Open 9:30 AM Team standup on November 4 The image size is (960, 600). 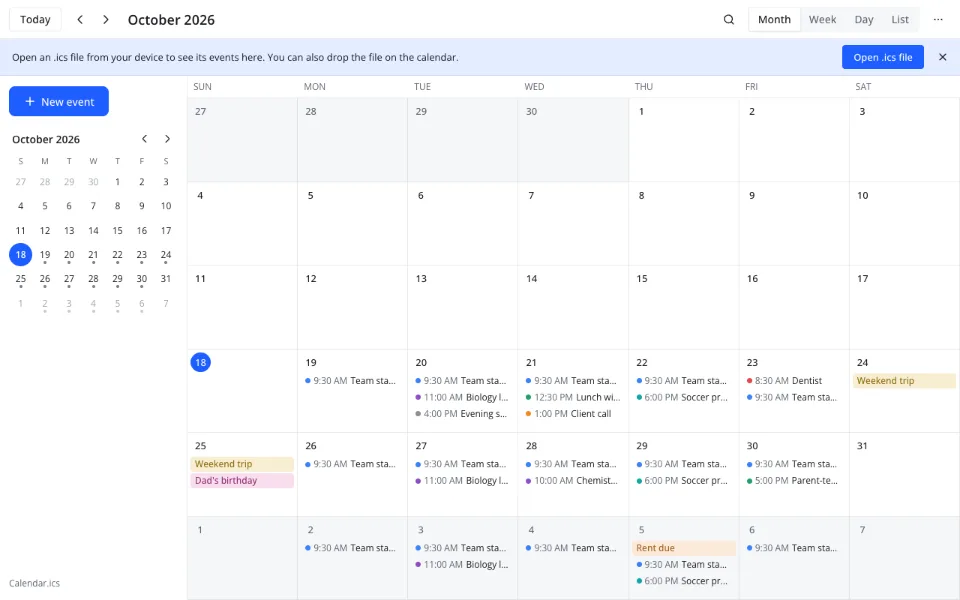571,548
